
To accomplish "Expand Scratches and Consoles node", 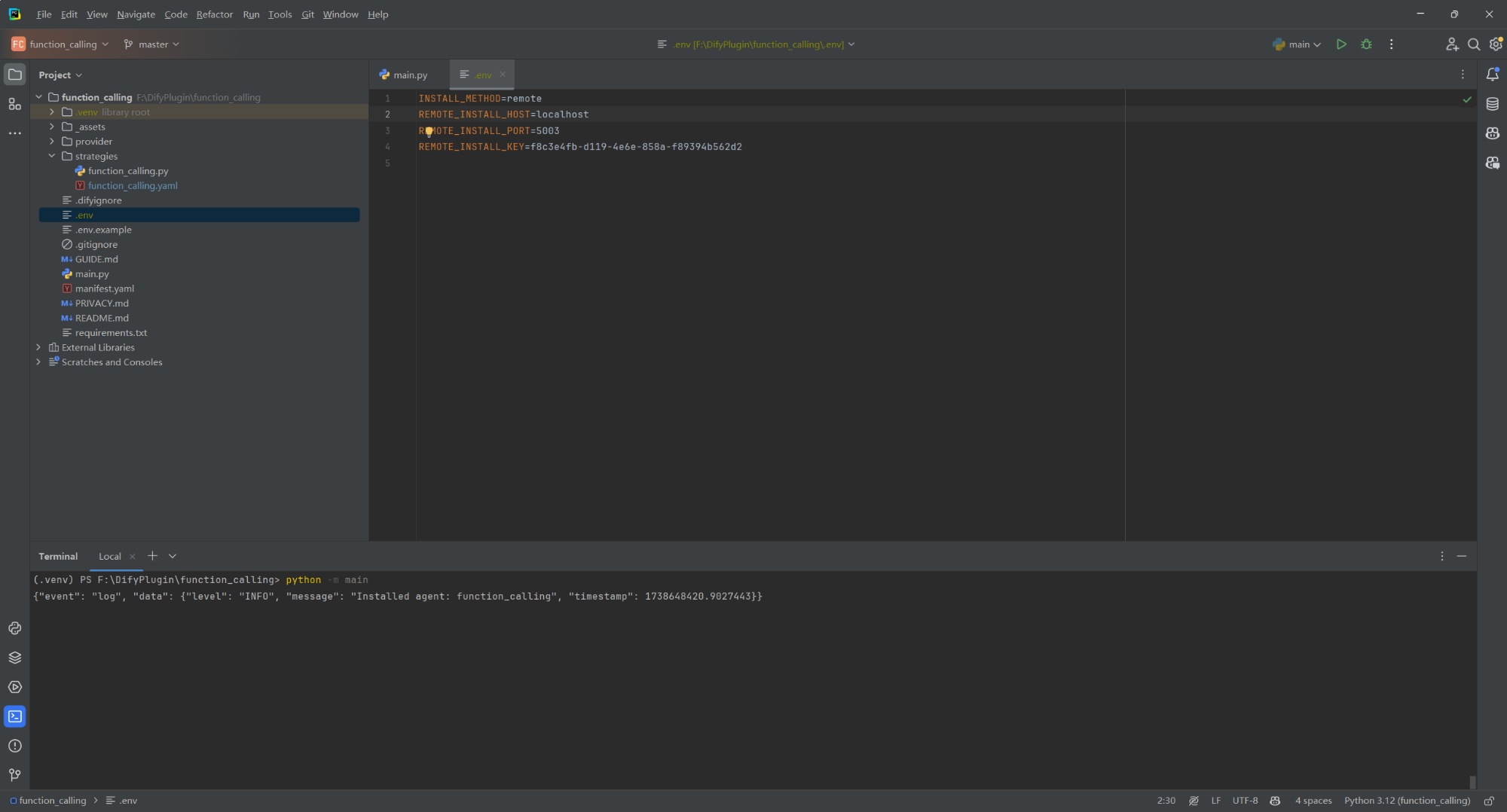I will 38,362.
